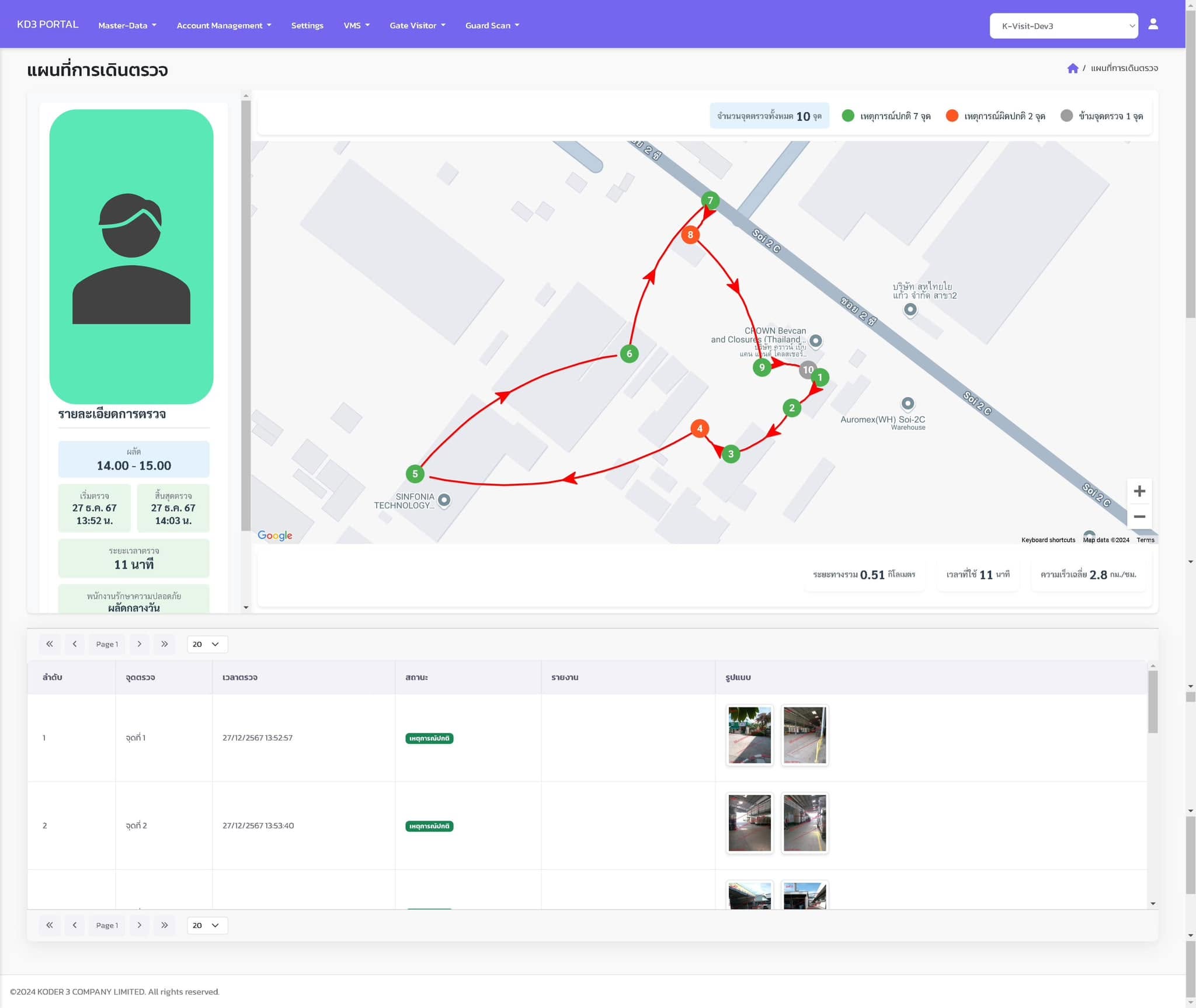Click green checkpoint marker 6
This screenshot has width=1196, height=1008.
tap(629, 353)
